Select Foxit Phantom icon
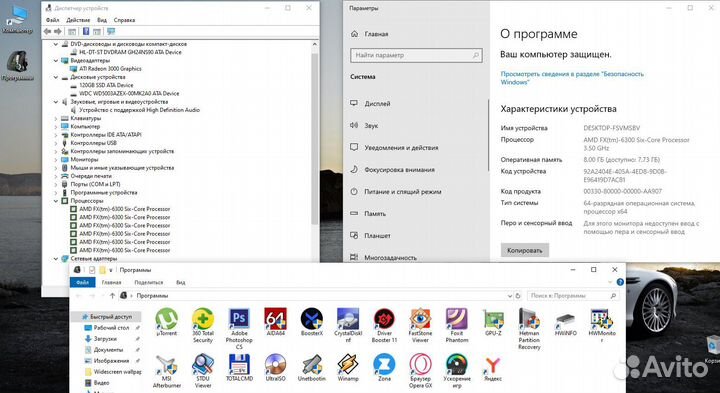The height and width of the screenshot is (393, 720). tap(456, 325)
